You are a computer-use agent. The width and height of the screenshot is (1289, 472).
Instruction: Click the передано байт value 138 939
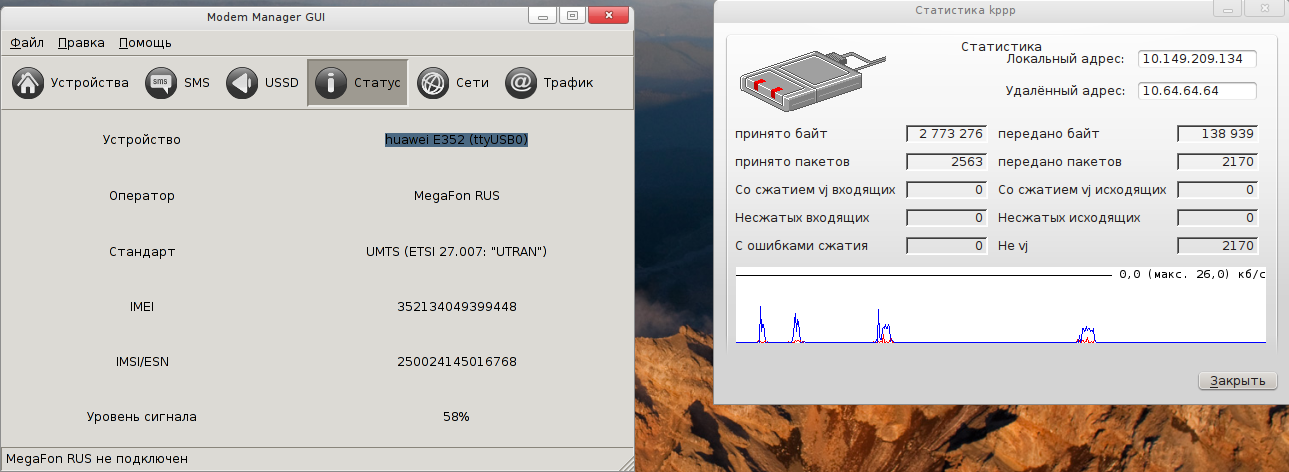(x=1218, y=133)
